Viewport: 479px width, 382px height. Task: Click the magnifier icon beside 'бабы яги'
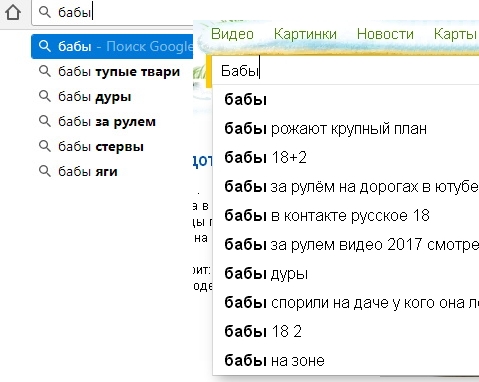click(x=45, y=171)
